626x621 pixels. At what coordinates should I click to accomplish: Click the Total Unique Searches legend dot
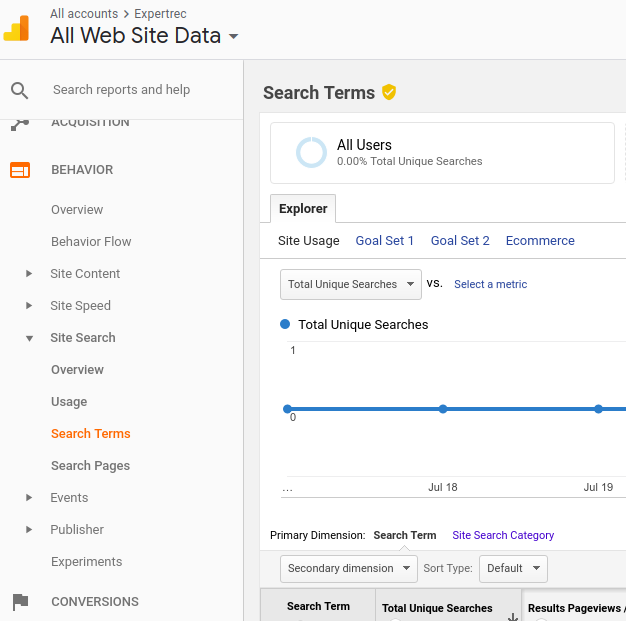pyautogui.click(x=285, y=324)
